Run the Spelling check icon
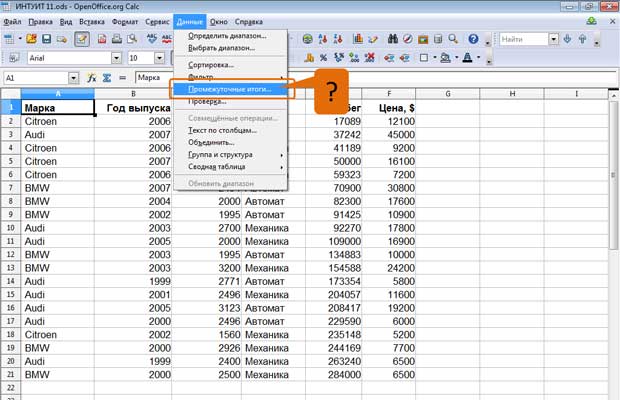This screenshot has height=400, width=620. (x=152, y=39)
